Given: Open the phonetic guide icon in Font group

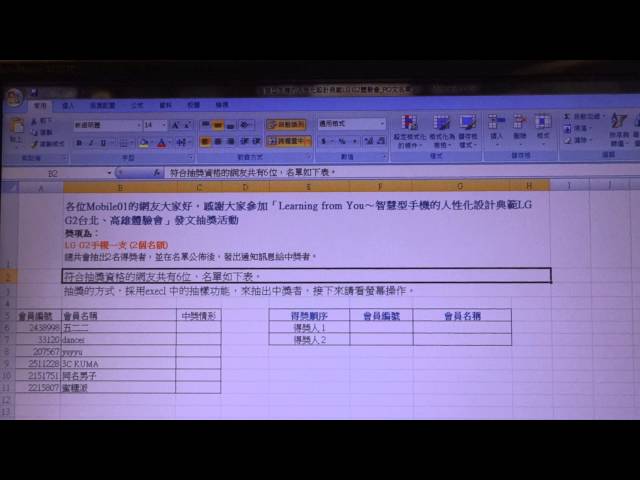Looking at the screenshot, I should (x=182, y=143).
